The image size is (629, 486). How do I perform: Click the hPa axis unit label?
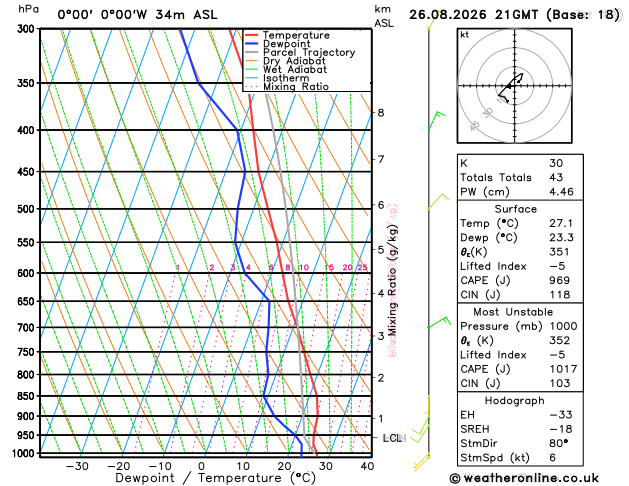[x=28, y=9]
